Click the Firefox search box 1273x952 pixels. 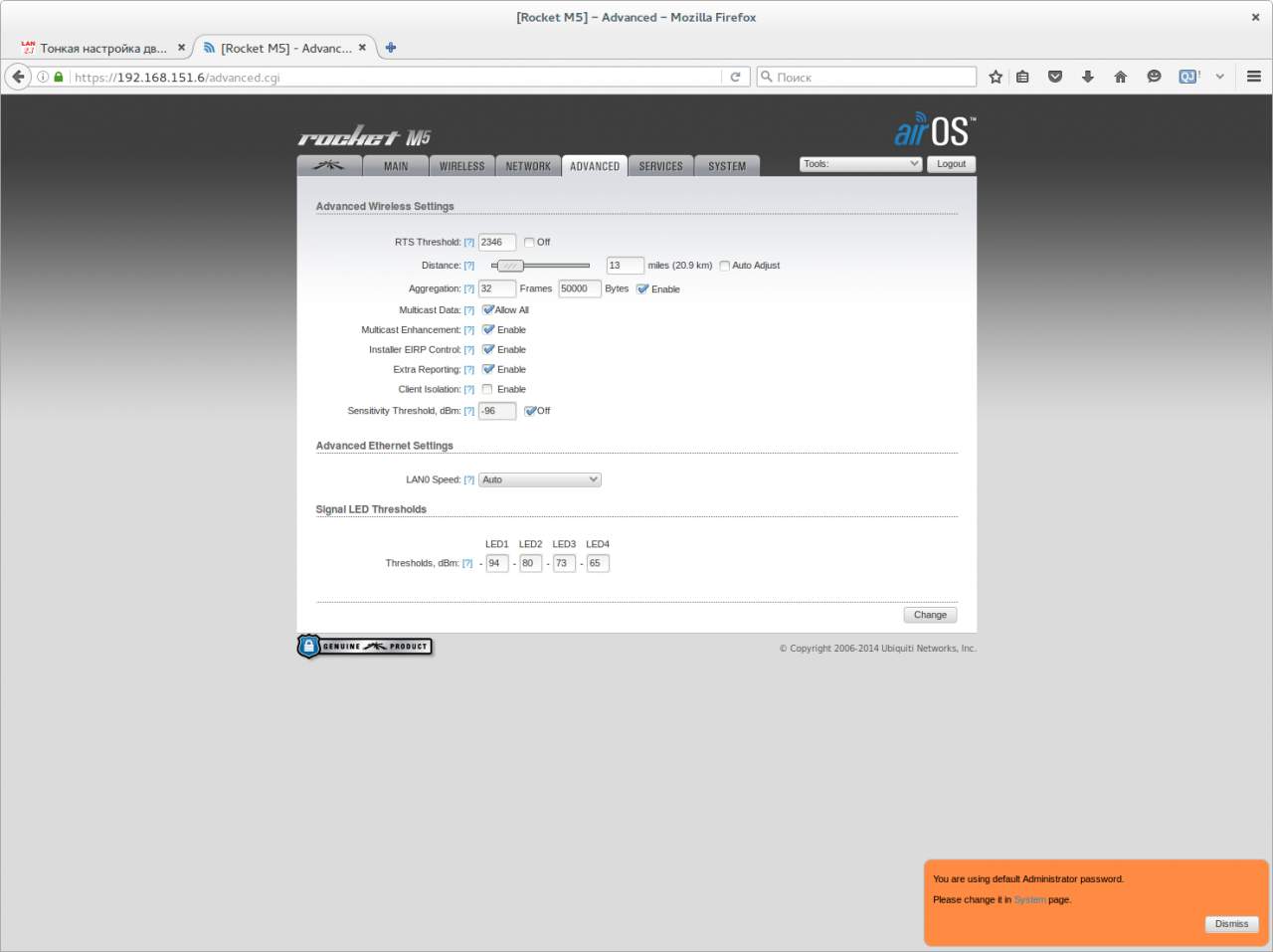(866, 77)
